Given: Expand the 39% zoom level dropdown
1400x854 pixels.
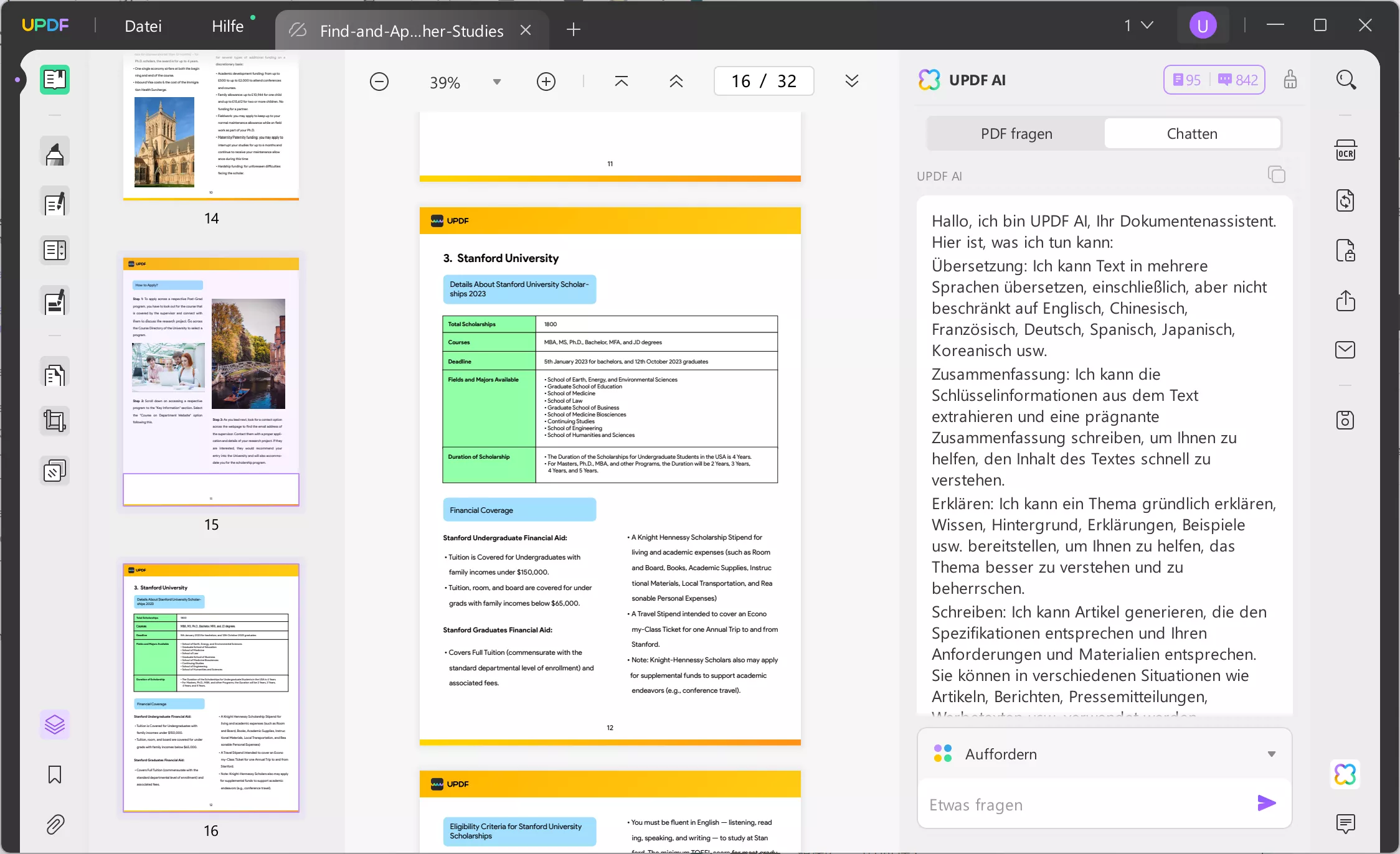Looking at the screenshot, I should tap(496, 82).
